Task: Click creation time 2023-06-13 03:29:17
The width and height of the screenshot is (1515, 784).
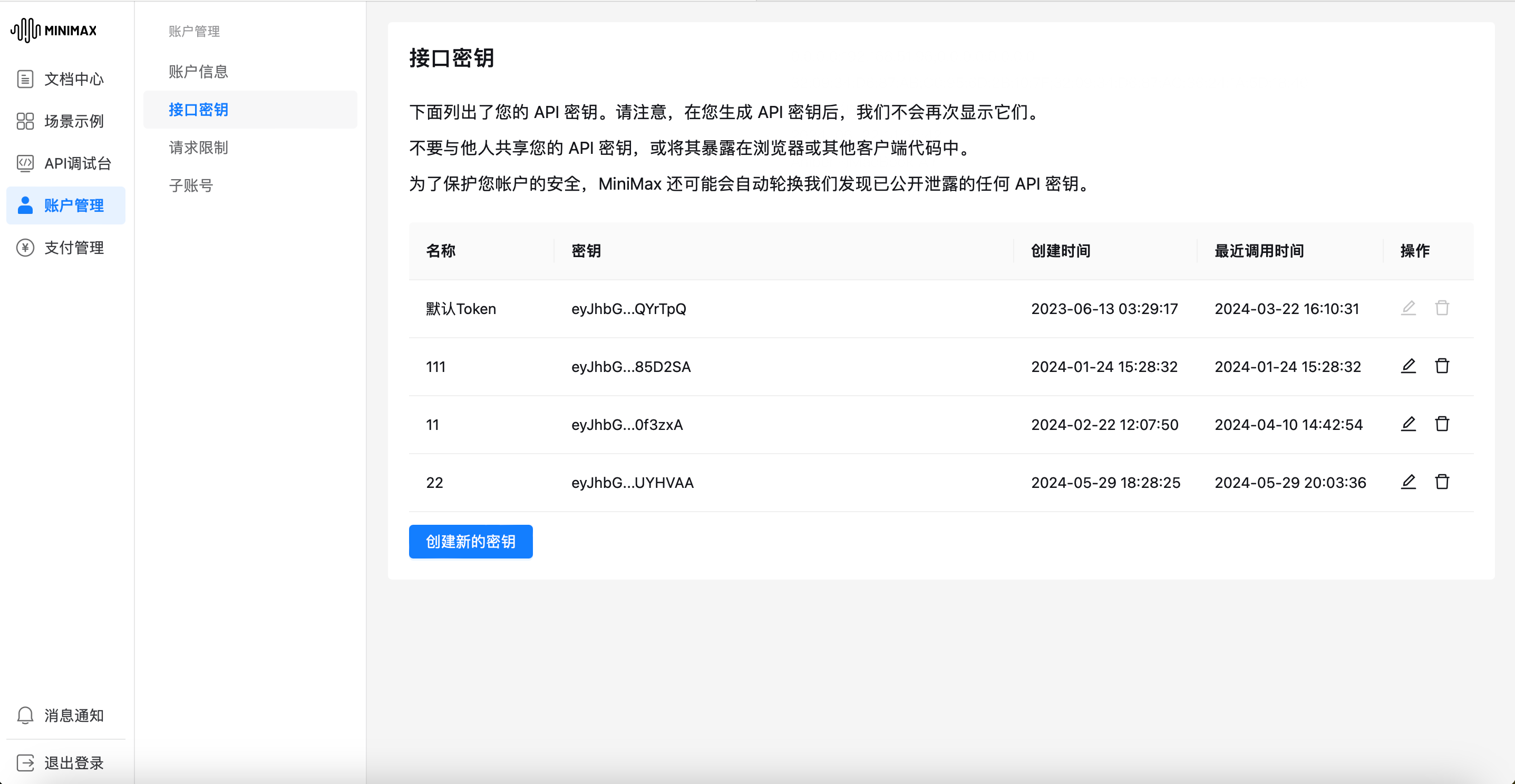Action: (1104, 309)
